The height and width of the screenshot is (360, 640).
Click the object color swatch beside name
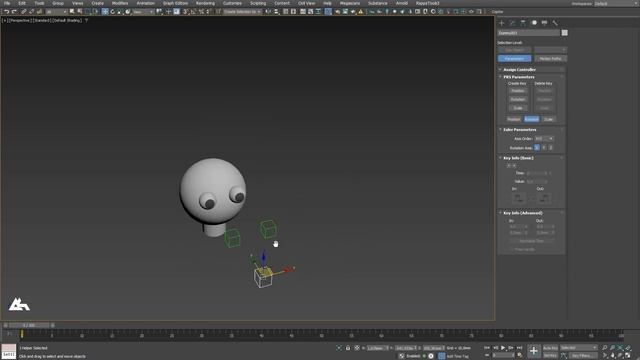click(x=564, y=33)
